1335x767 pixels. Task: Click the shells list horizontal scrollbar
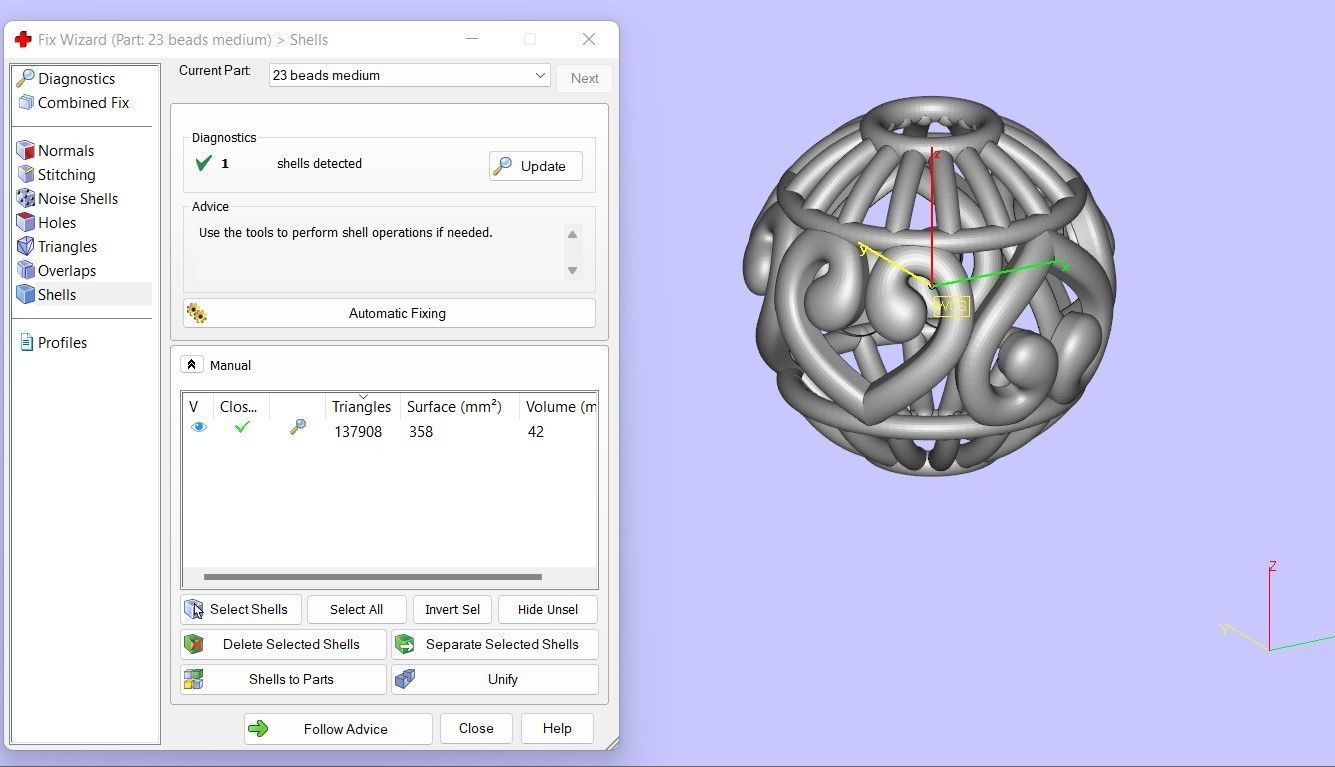372,577
